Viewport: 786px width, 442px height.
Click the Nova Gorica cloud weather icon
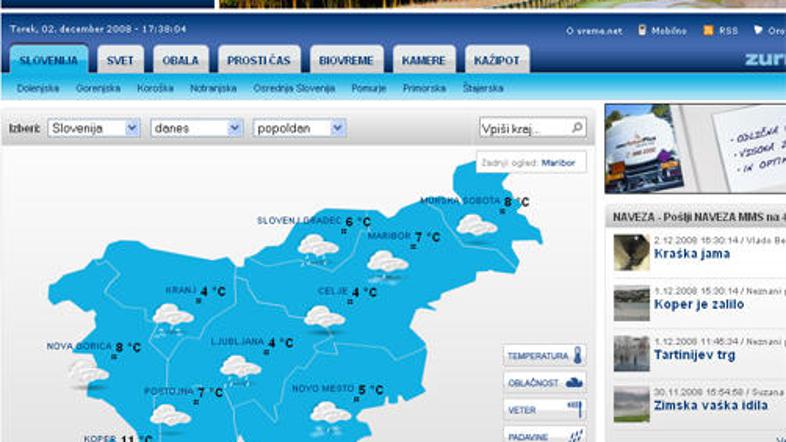click(x=88, y=373)
